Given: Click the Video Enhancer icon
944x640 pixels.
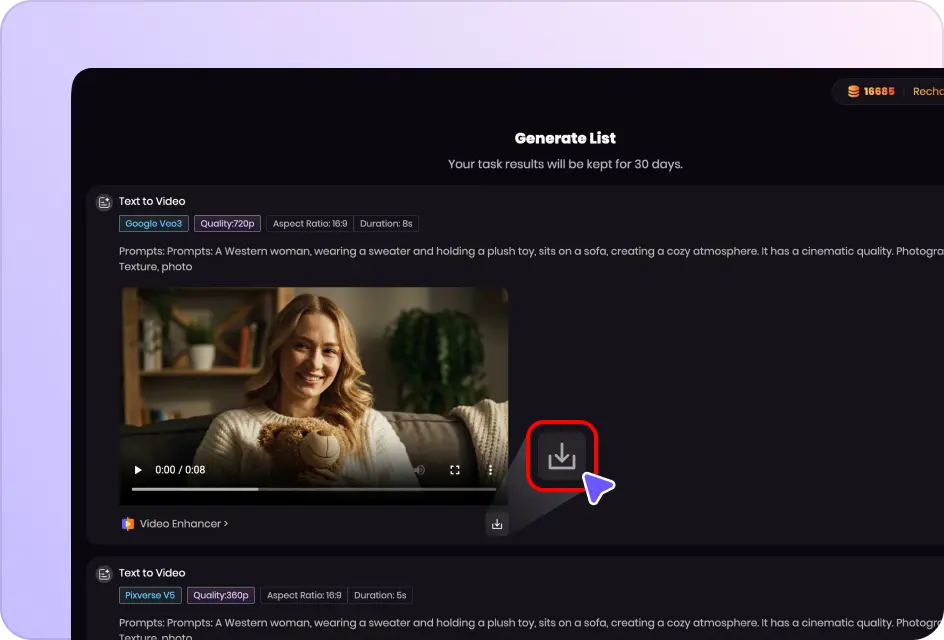Looking at the screenshot, I should point(127,523).
